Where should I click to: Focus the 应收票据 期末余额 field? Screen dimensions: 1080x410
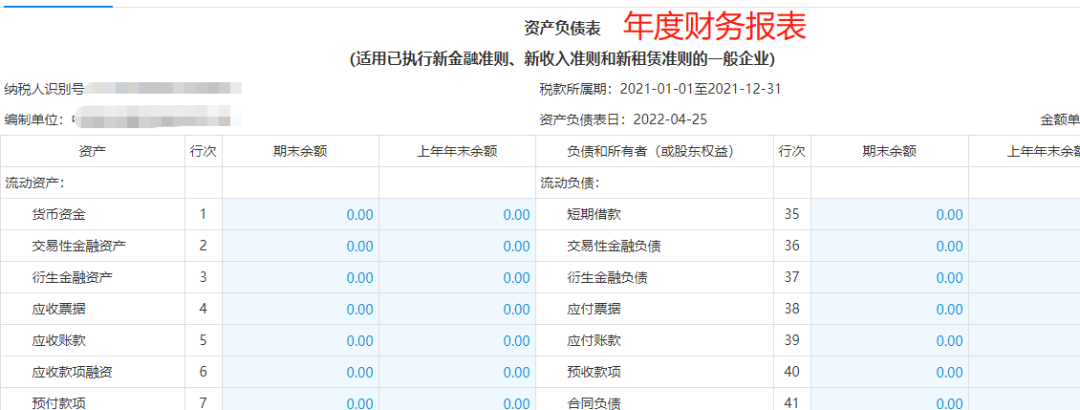[300, 309]
